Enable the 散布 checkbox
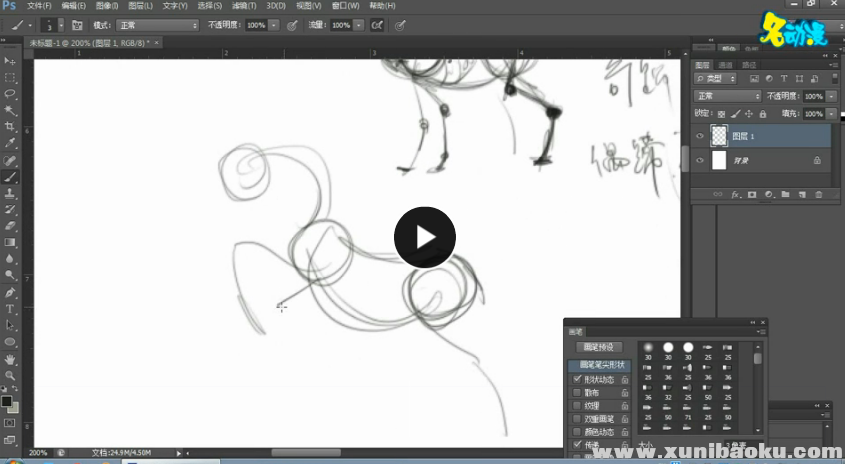 [x=576, y=393]
